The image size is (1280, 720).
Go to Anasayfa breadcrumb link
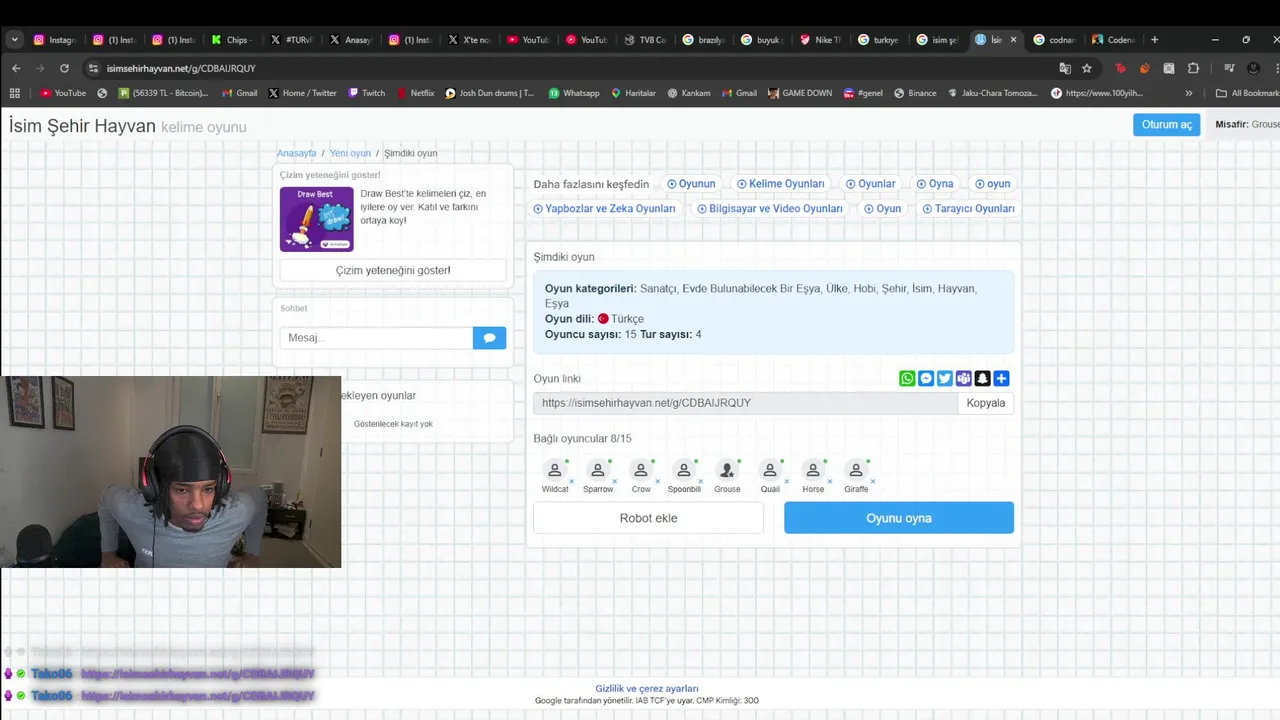(296, 153)
